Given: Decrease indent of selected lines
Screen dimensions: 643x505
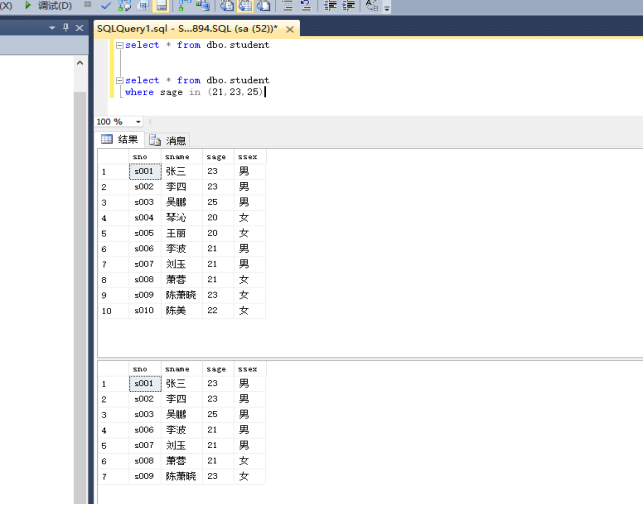Looking at the screenshot, I should coord(330,5).
